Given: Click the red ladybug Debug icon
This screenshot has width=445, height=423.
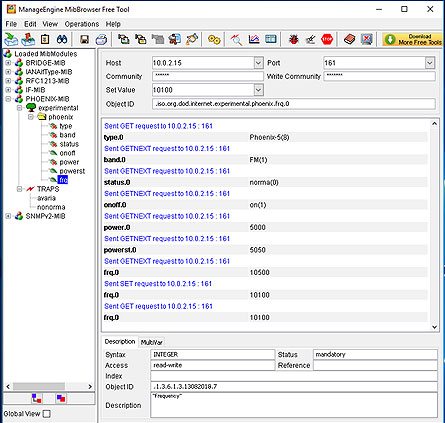Looking at the screenshot, I should 294,39.
